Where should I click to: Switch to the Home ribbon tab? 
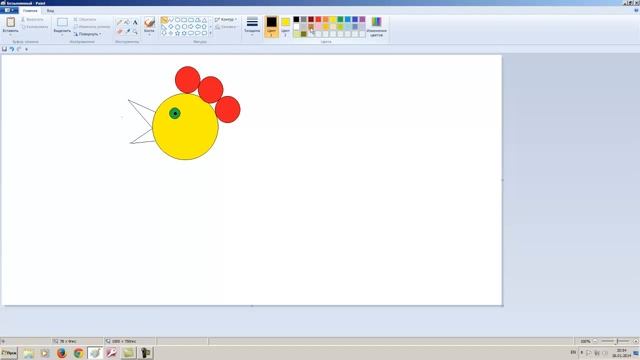pos(30,11)
